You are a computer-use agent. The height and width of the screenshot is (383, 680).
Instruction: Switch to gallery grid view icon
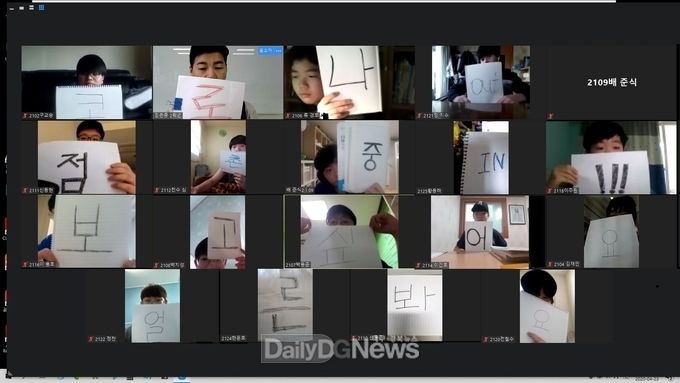[x=42, y=7]
